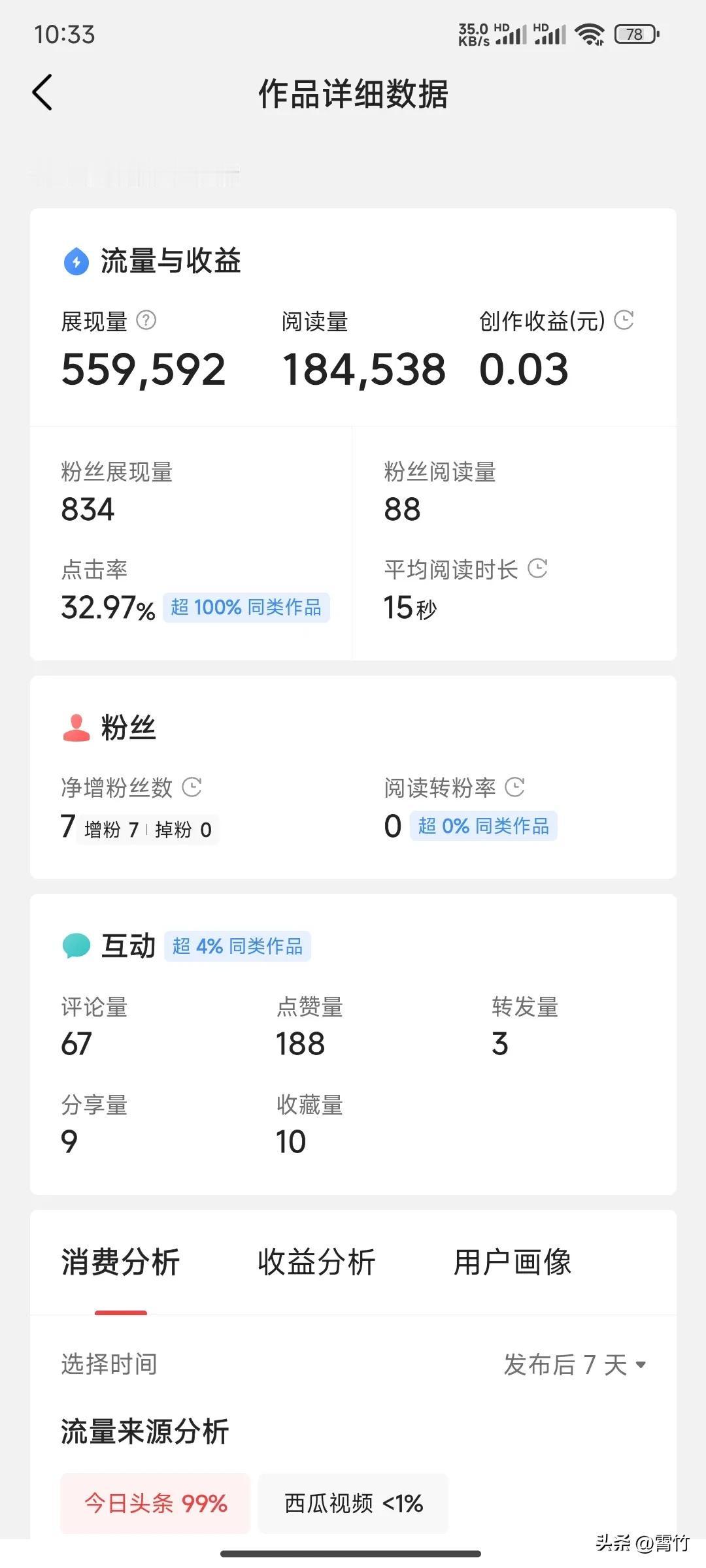Viewport: 706px width, 1568px height.
Task: Select the 消费分析 tab
Action: (x=120, y=1262)
